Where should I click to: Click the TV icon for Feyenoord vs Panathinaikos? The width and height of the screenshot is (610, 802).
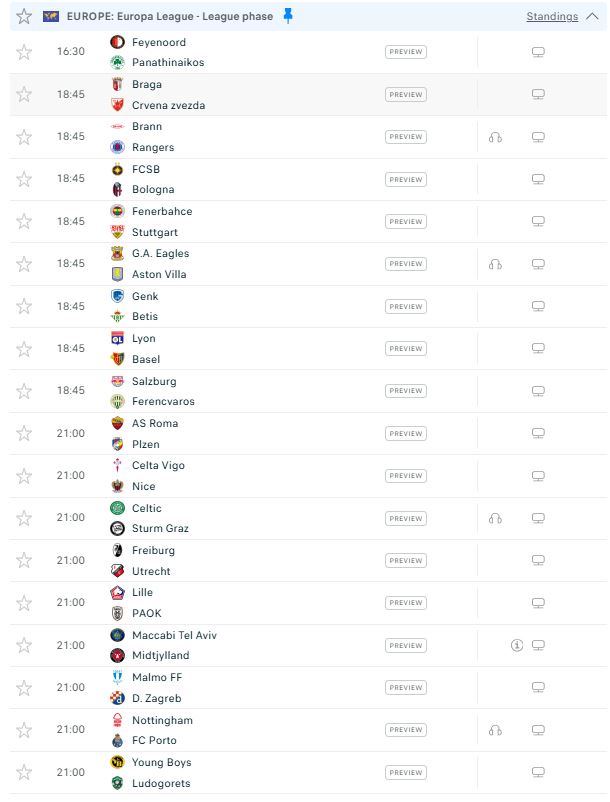[x=538, y=52]
